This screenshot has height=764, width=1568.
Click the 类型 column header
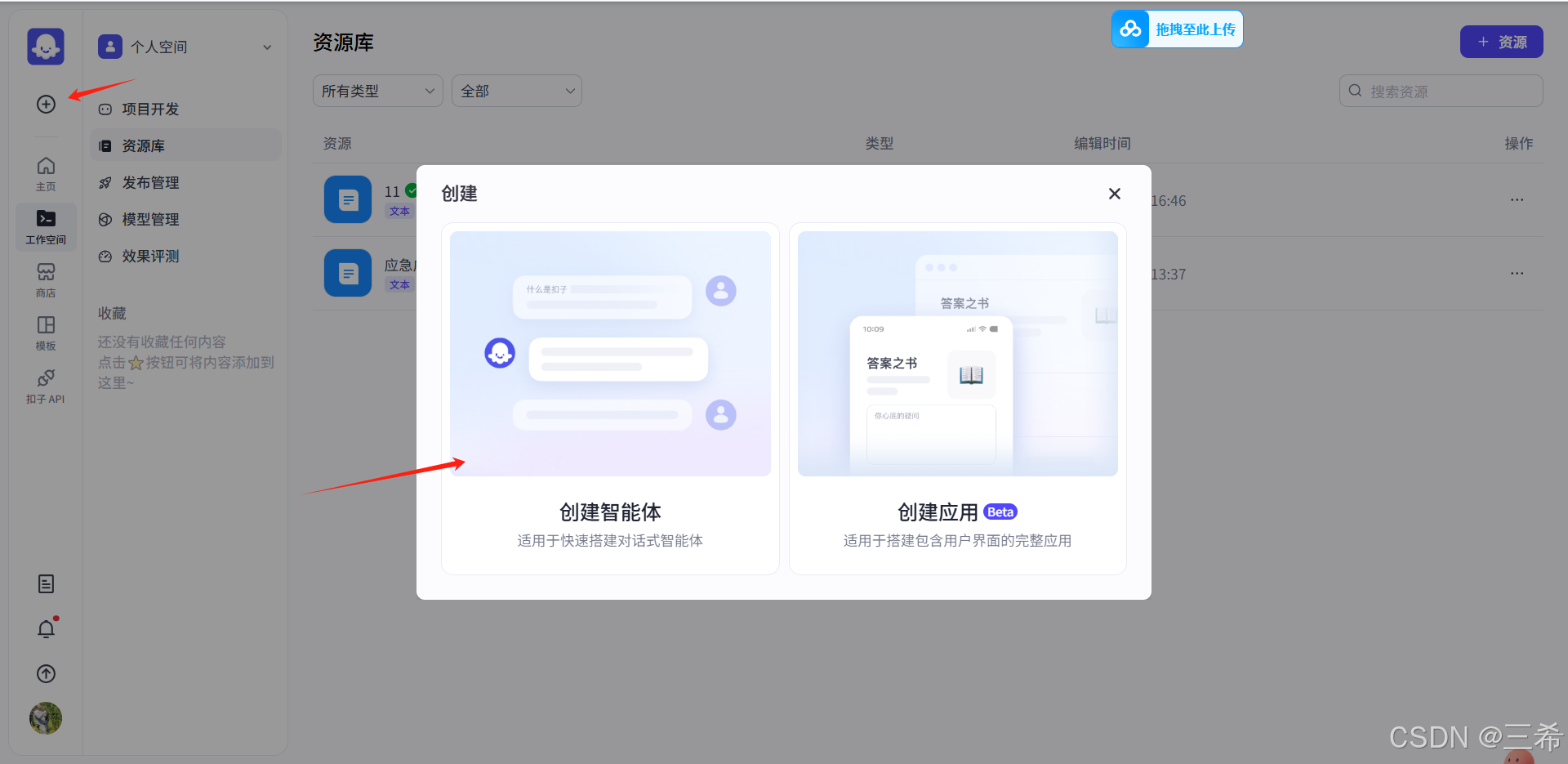click(880, 144)
